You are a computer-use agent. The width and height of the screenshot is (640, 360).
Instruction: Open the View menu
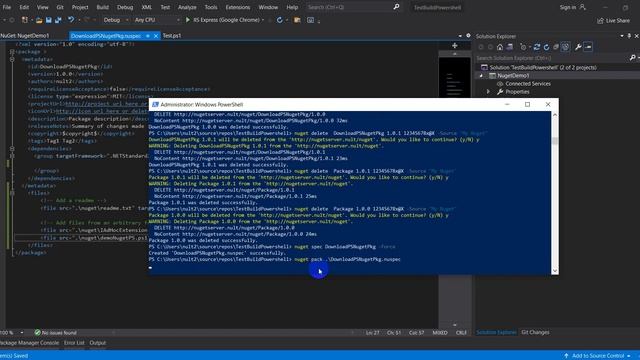[x=42, y=7]
